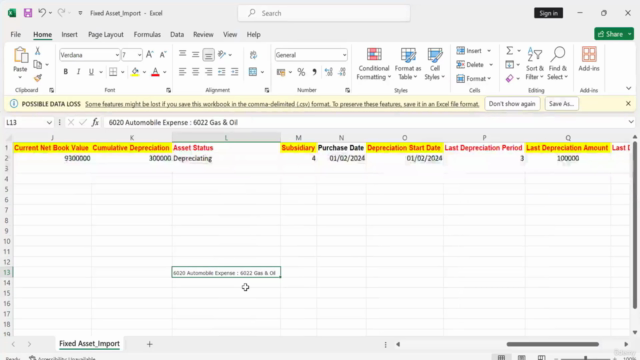This screenshot has height=360, width=640.
Task: Collapse the ribbon with chevron
Action: (629, 89)
